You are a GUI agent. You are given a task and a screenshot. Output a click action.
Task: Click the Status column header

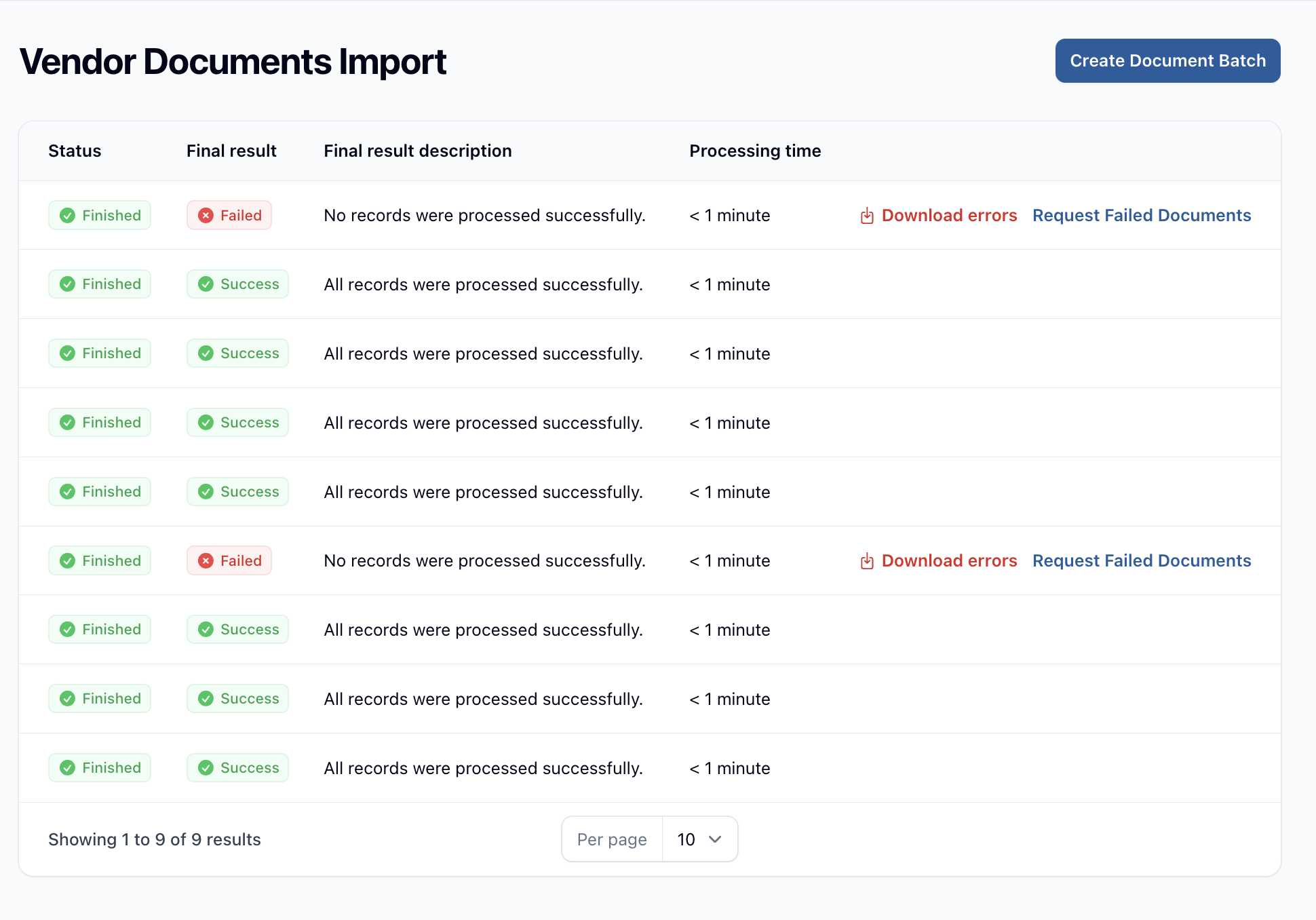click(75, 151)
